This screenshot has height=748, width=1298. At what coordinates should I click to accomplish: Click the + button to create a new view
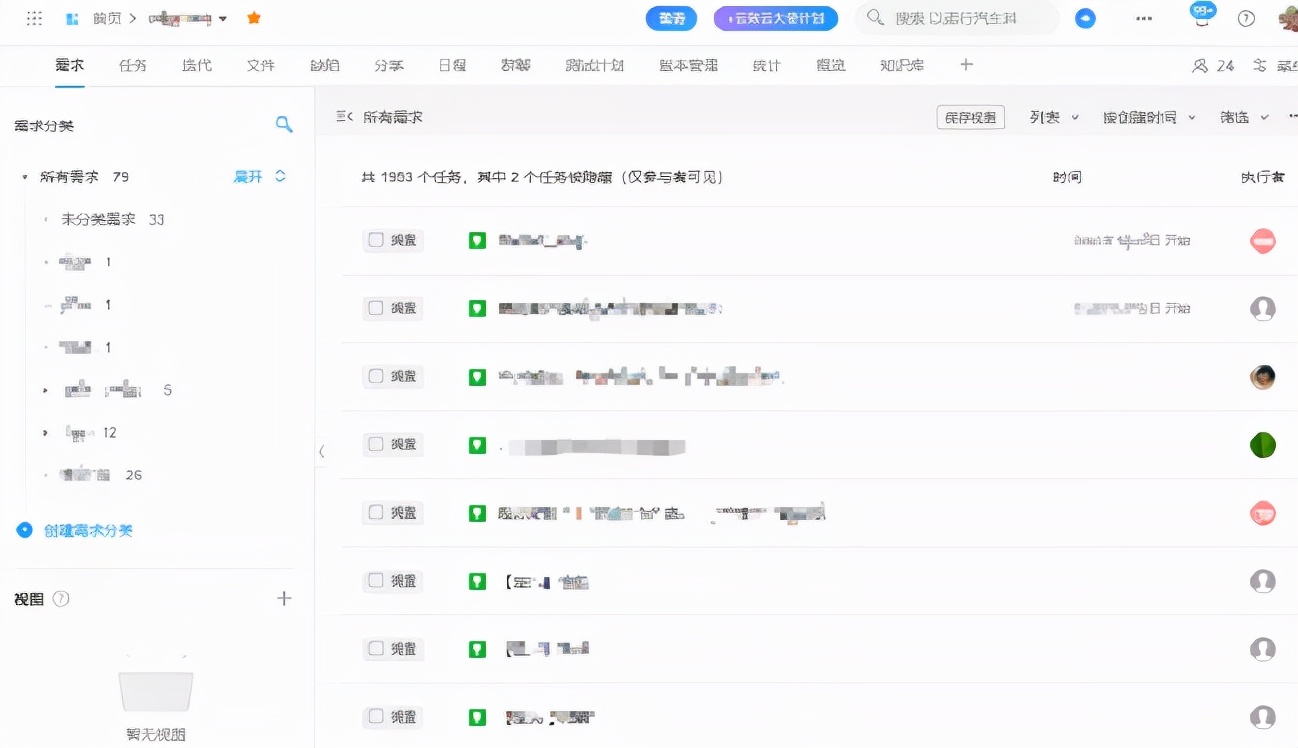284,597
